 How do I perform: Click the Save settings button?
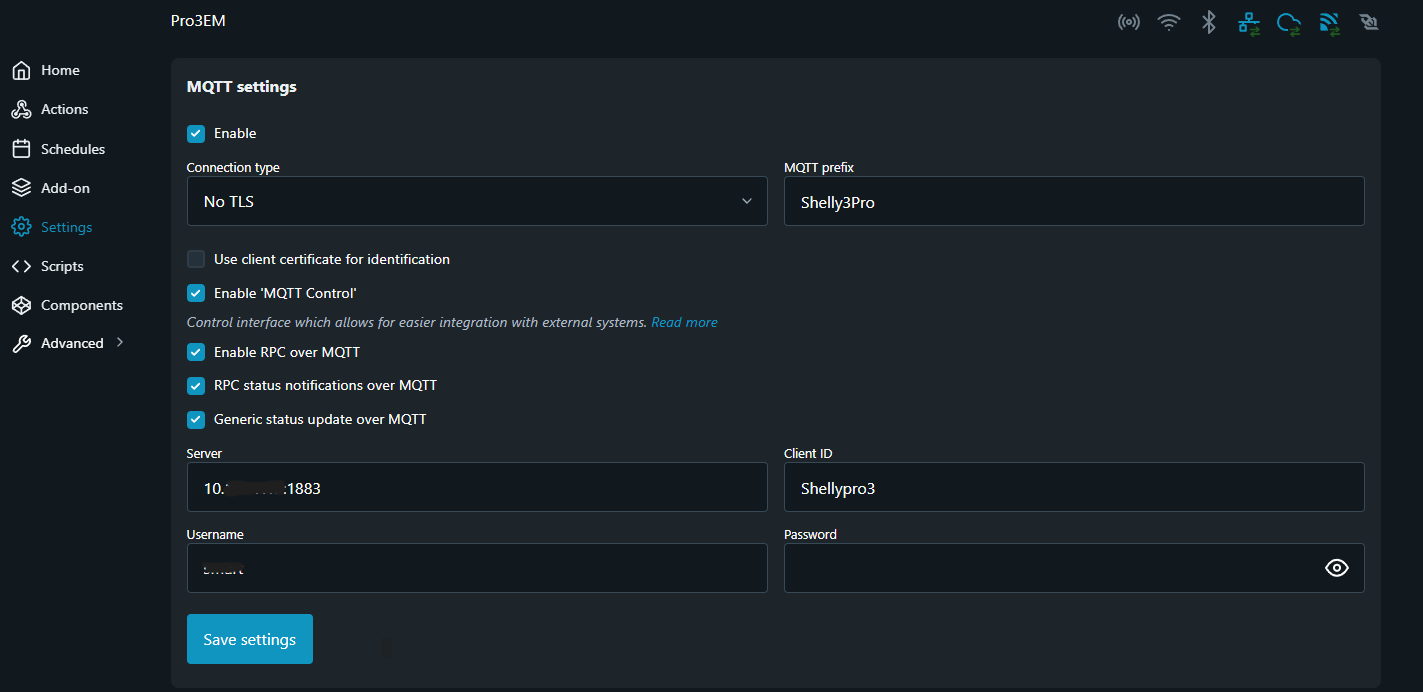[250, 639]
